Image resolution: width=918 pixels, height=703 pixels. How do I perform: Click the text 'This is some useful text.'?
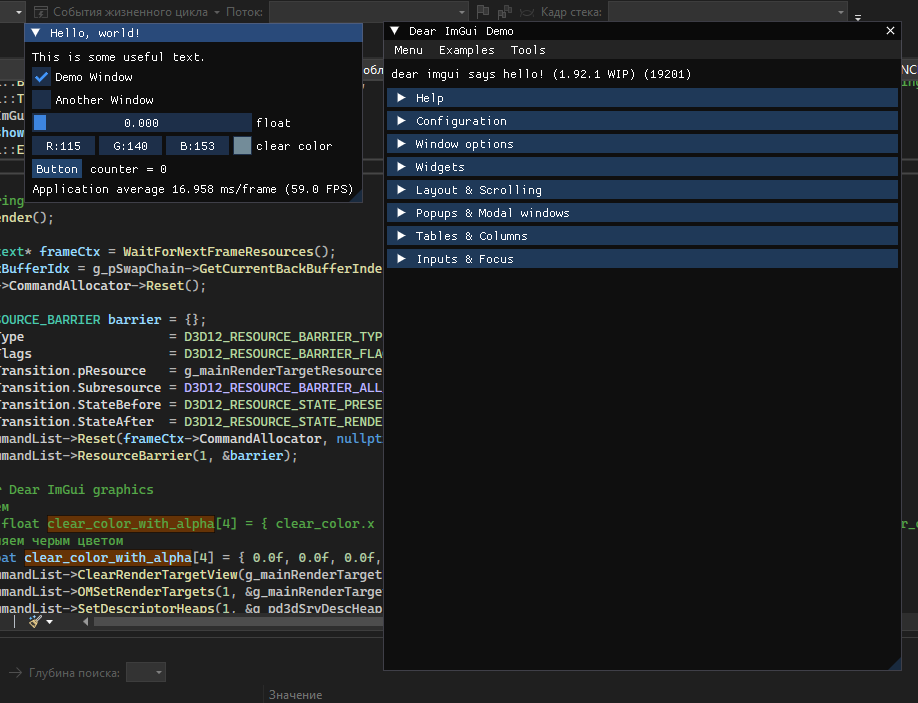click(x=118, y=57)
